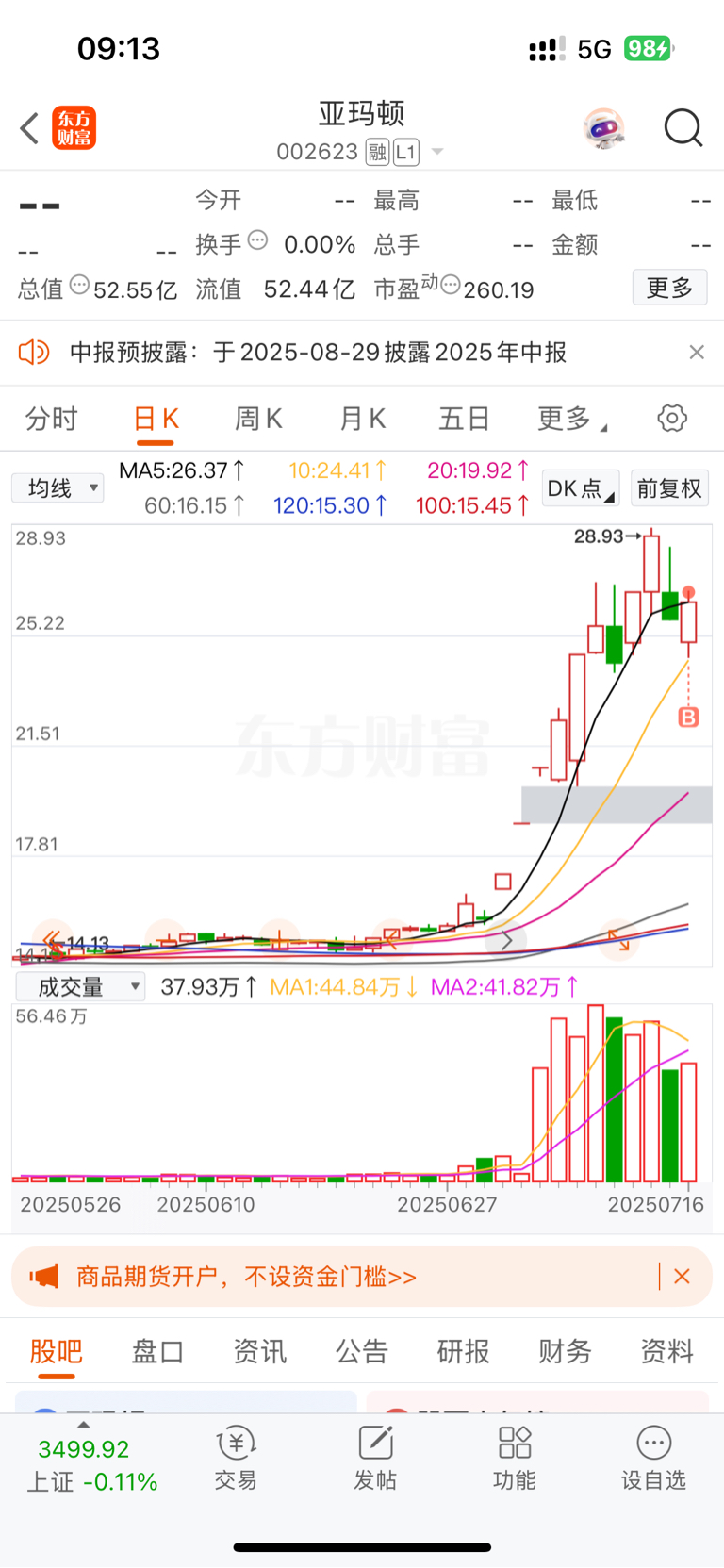
Task: Tap the MA 20:19.92 value
Action: 478,470
